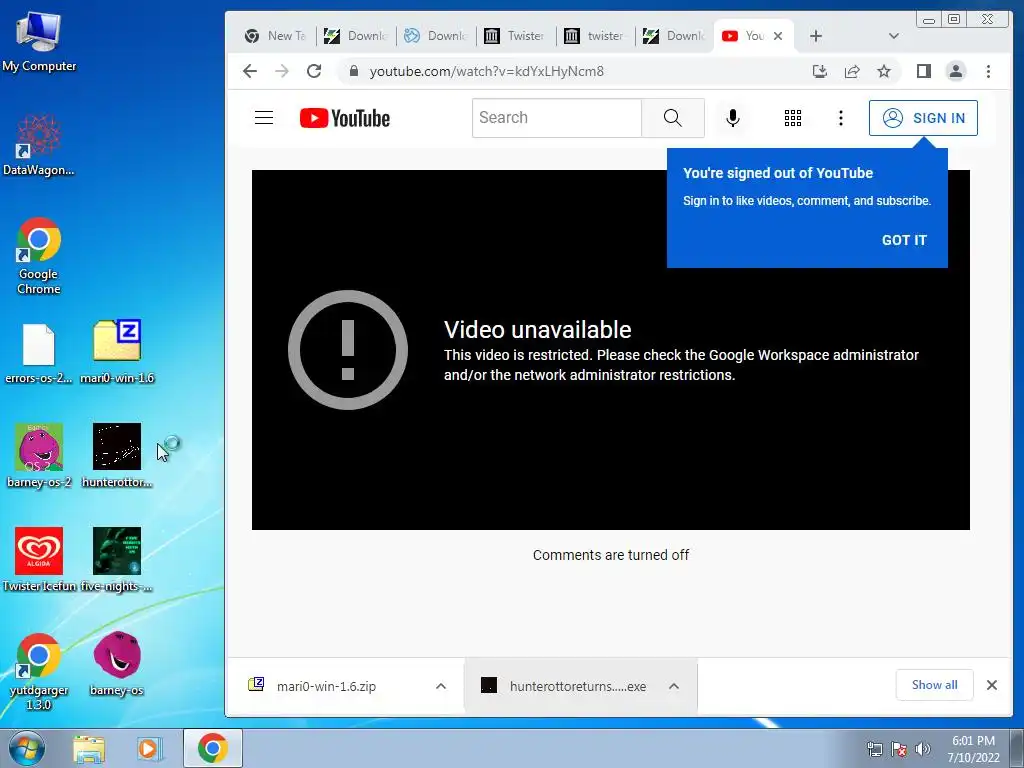
Task: Open the mari0-win-1.6.zip downloaded file
Action: tap(327, 686)
